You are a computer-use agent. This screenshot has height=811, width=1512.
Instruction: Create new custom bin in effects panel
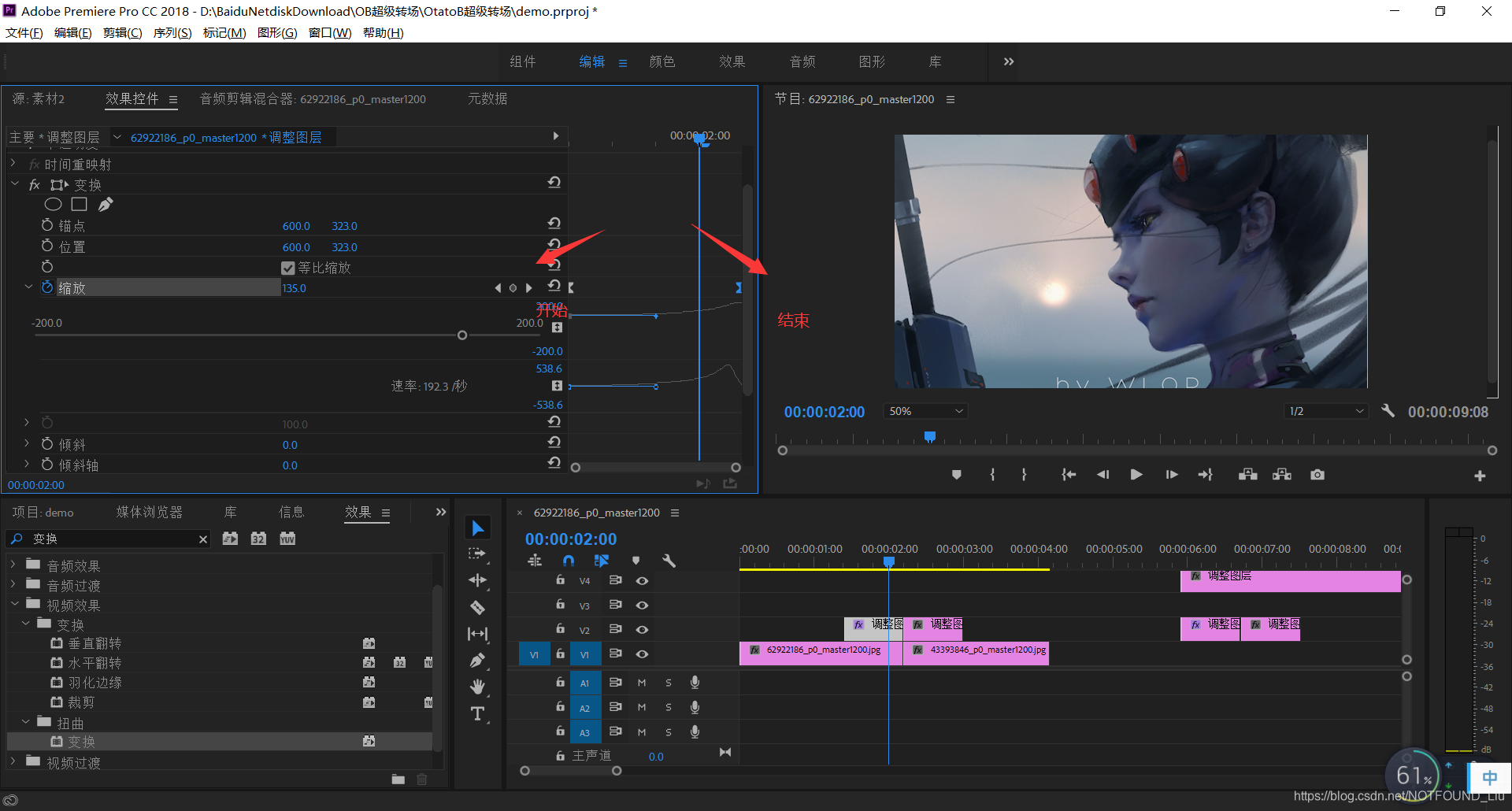pyautogui.click(x=398, y=780)
